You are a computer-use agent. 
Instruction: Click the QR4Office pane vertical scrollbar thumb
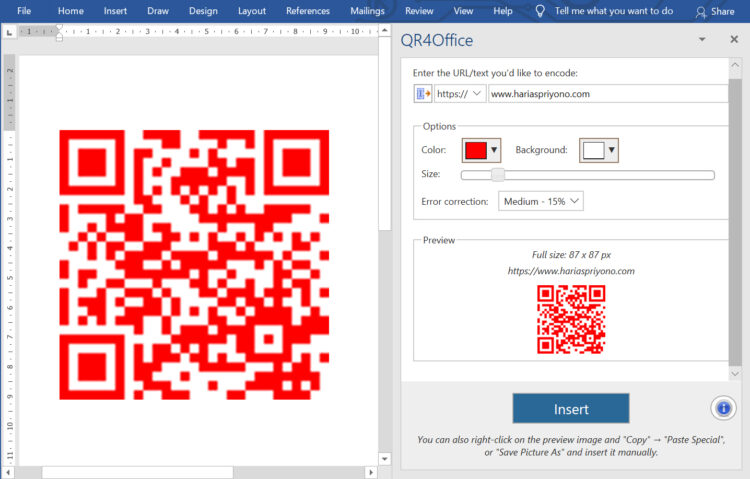tap(735, 223)
